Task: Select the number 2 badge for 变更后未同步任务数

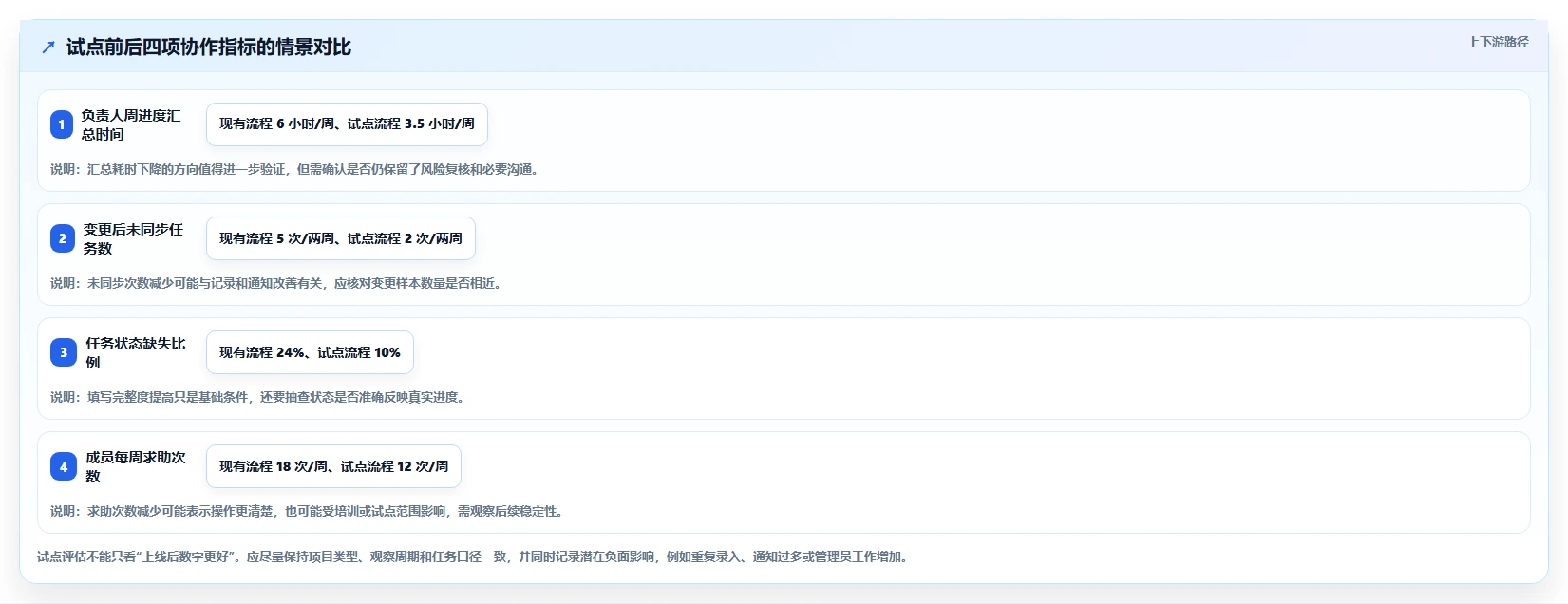Action: pos(63,238)
